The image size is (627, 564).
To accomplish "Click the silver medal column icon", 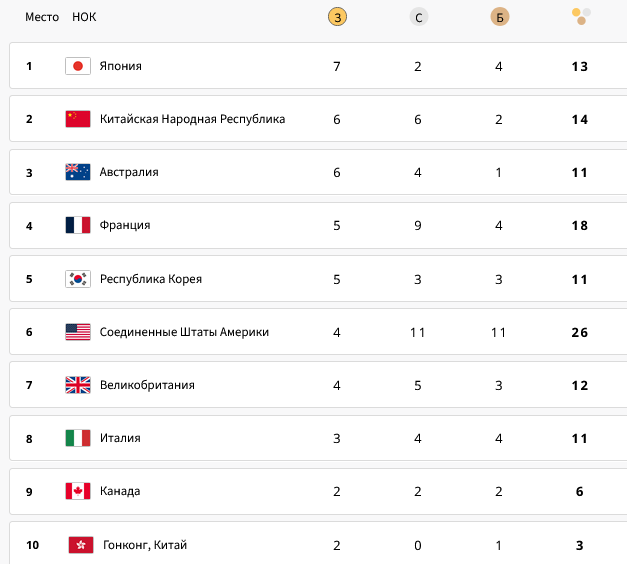I will click(418, 17).
